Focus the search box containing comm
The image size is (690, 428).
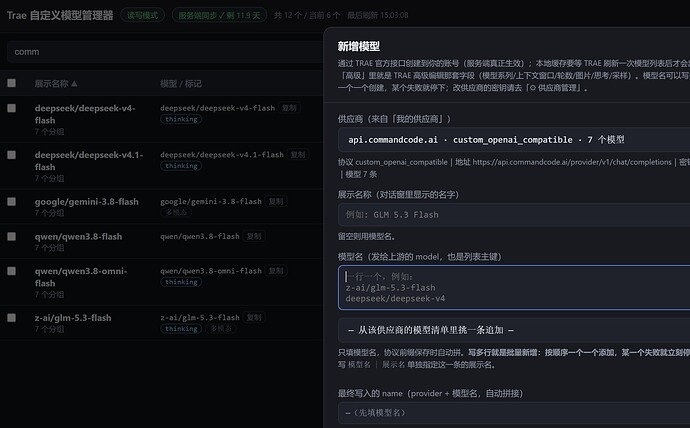pos(165,52)
